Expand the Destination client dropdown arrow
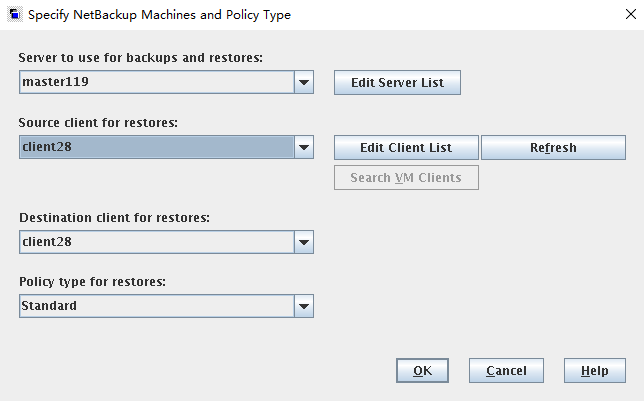This screenshot has width=644, height=401. coord(304,242)
